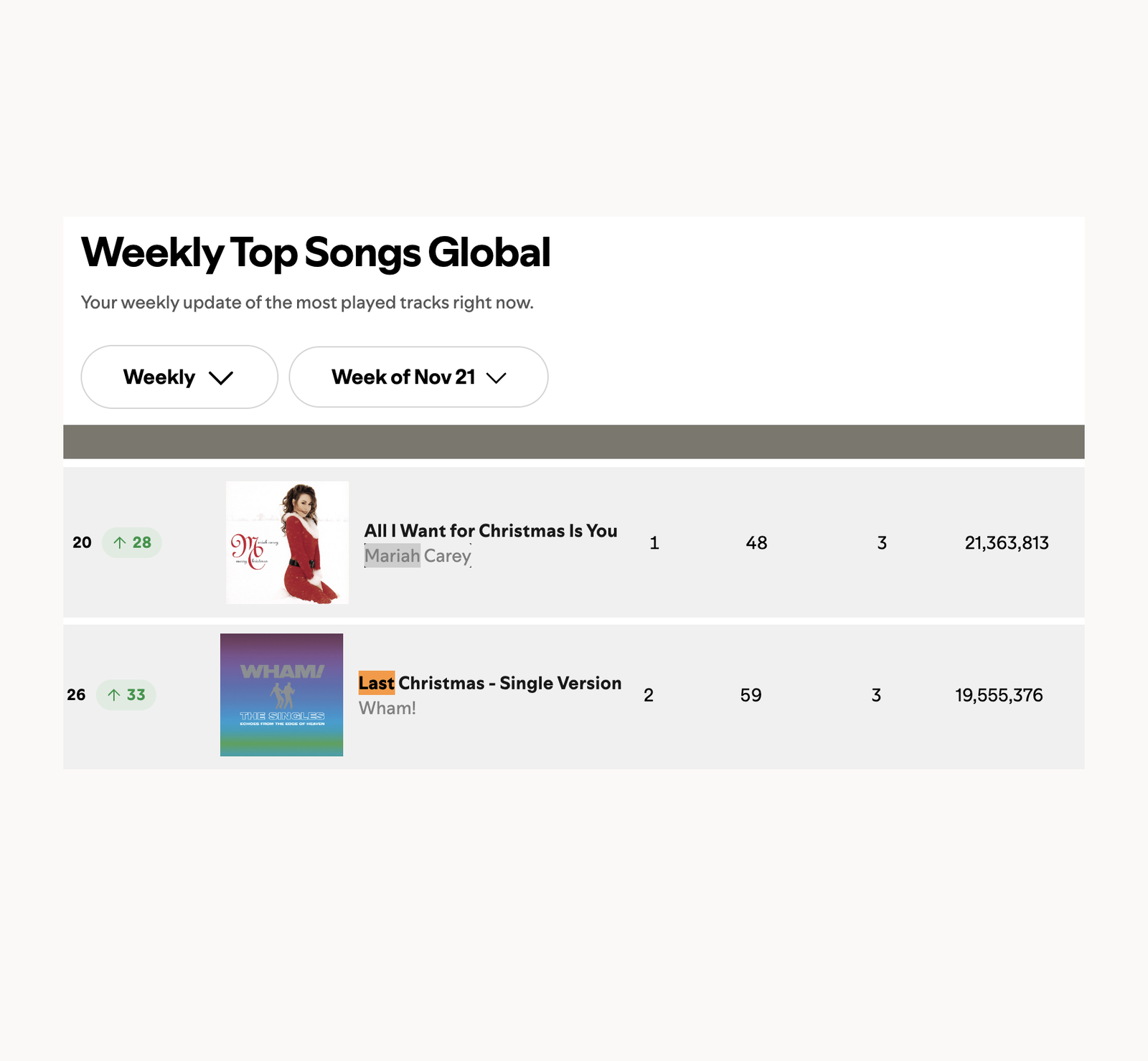The height and width of the screenshot is (1061, 1148).
Task: Click the '+28' movement badge for Mariah Carey's song
Action: click(131, 543)
